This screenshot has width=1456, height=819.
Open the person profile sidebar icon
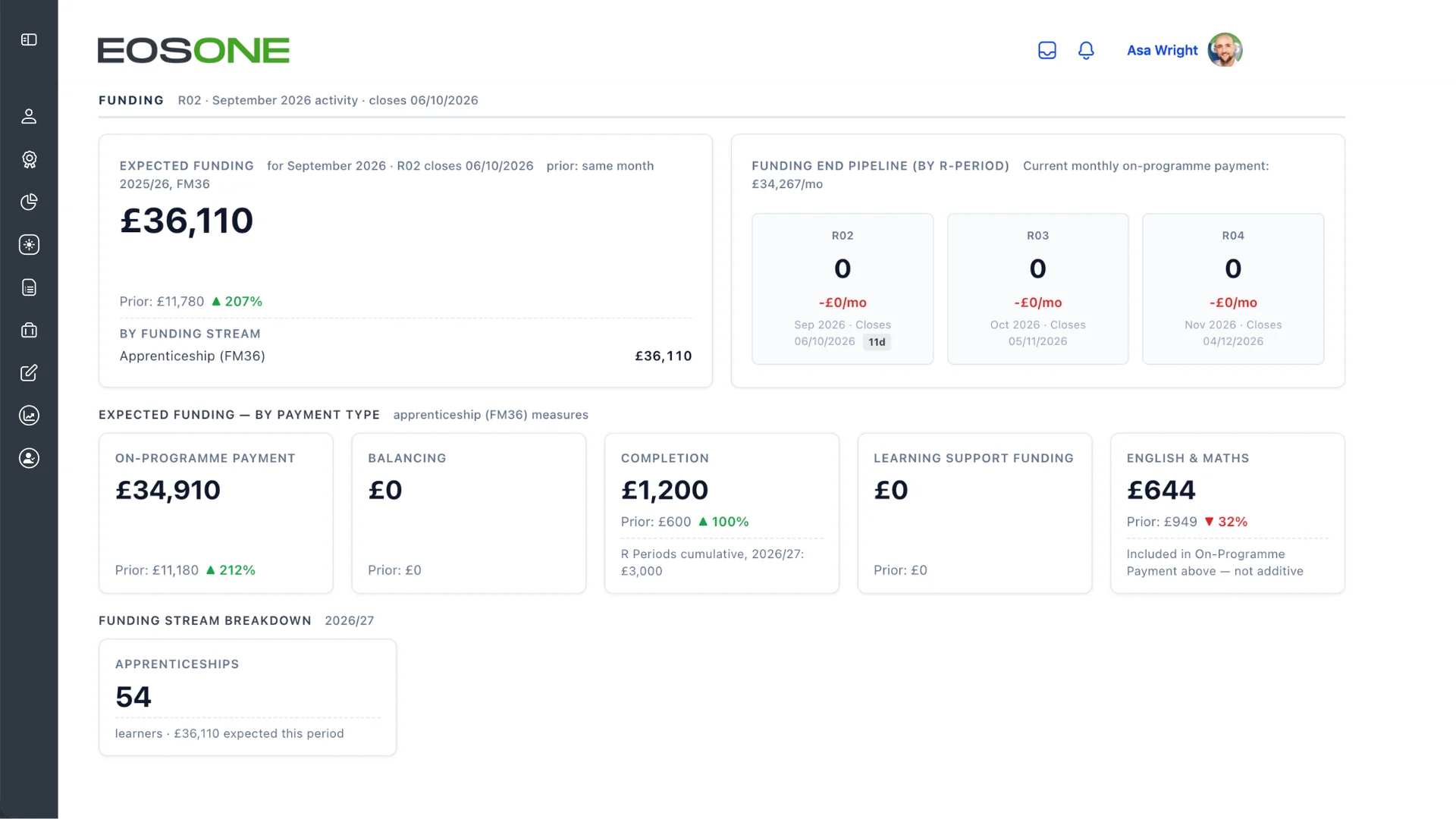tap(29, 116)
